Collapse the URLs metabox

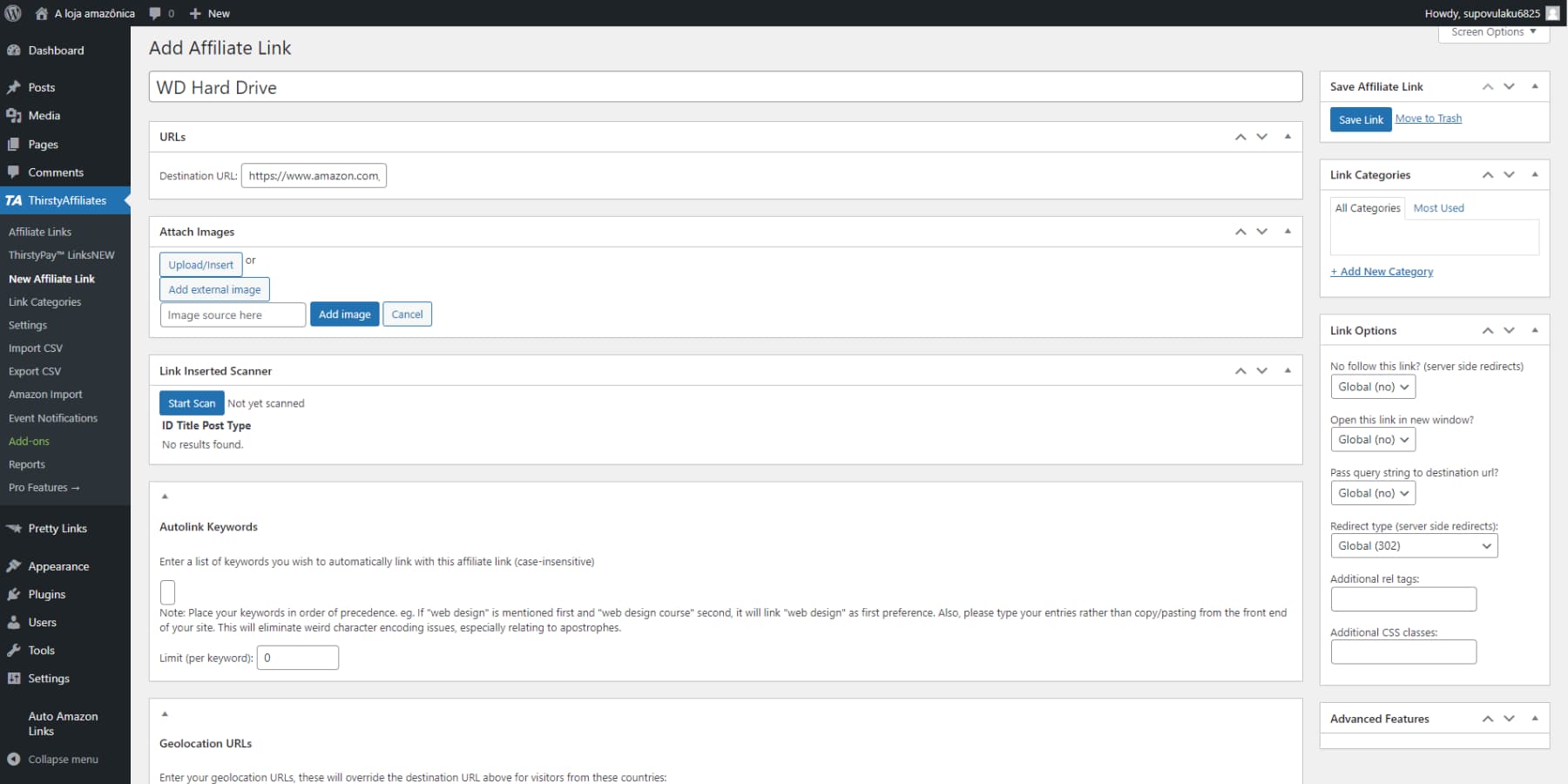point(1288,137)
